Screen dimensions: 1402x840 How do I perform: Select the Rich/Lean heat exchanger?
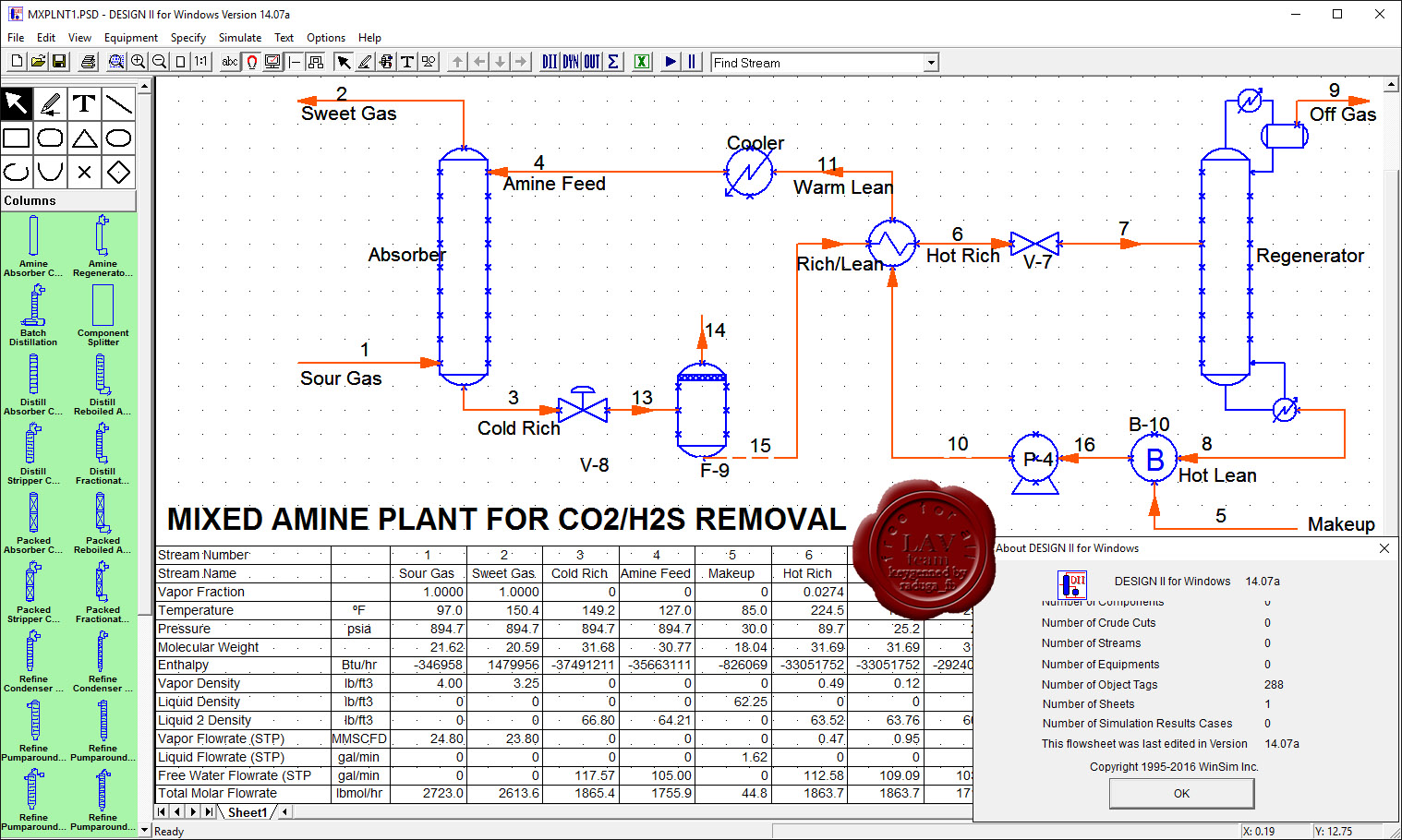pyautogui.click(x=891, y=243)
